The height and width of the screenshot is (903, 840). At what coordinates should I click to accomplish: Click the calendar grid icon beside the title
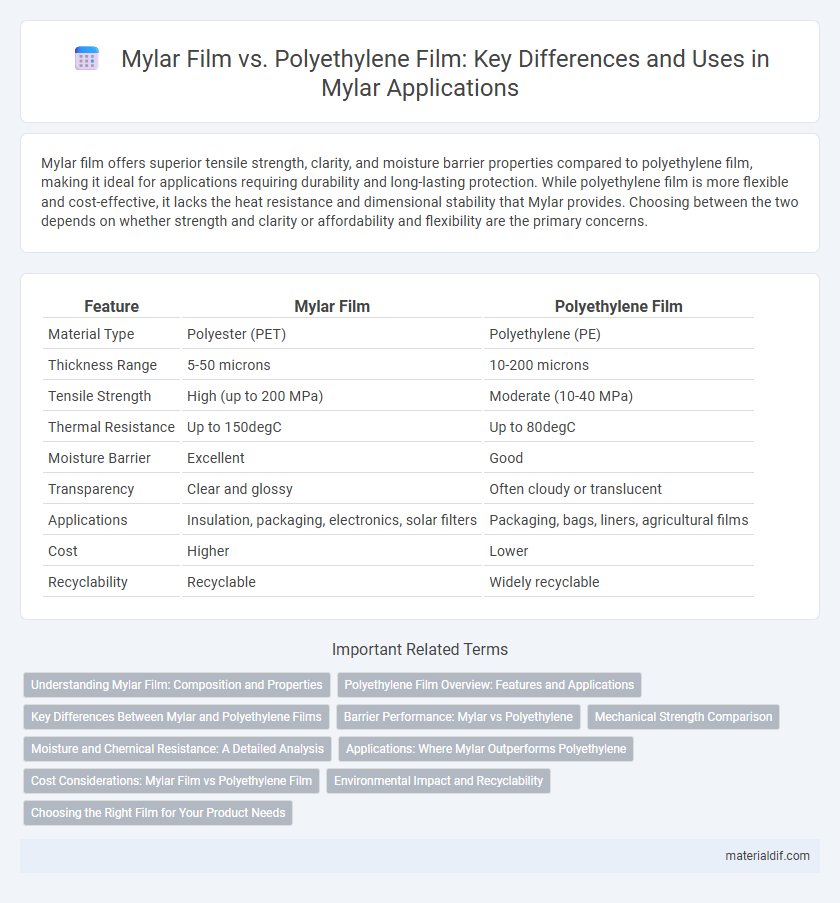coord(87,59)
